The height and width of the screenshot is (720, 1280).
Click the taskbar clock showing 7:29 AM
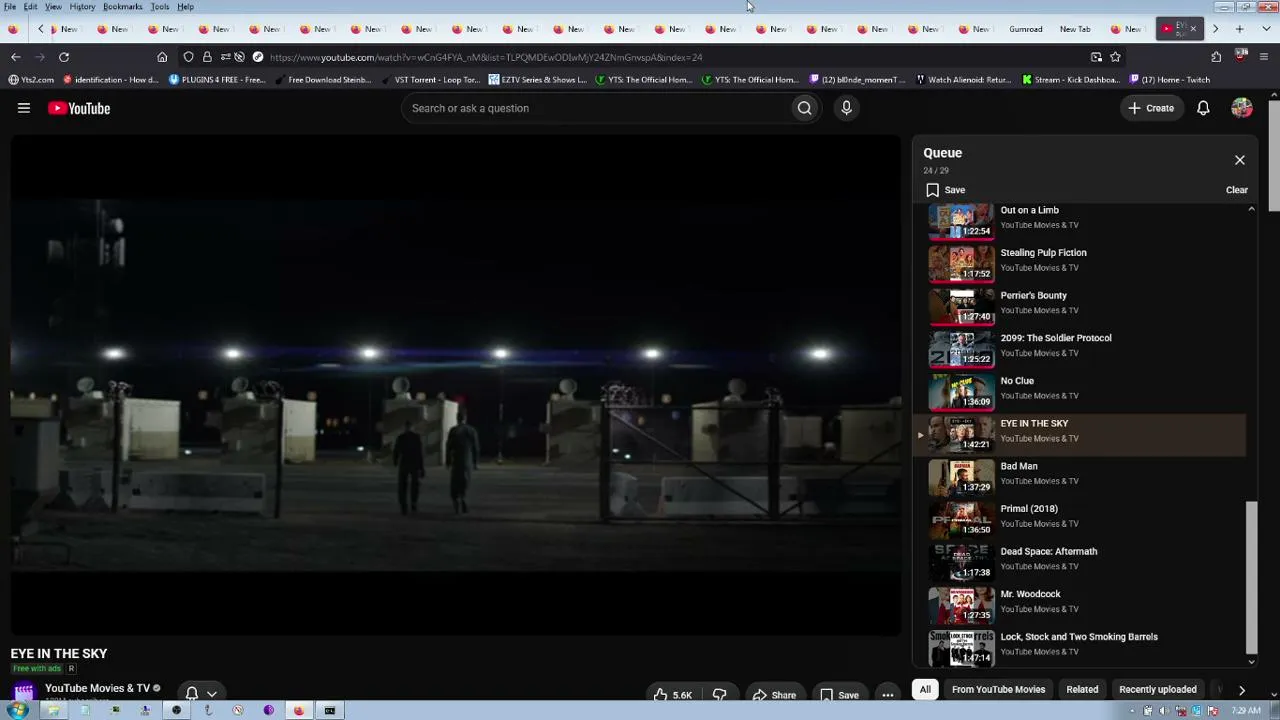pyautogui.click(x=1246, y=711)
